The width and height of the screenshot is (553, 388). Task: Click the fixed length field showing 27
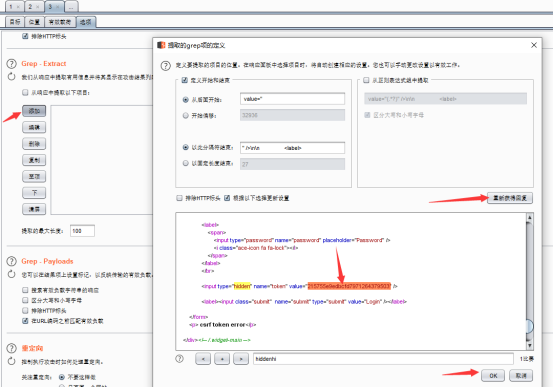292,164
